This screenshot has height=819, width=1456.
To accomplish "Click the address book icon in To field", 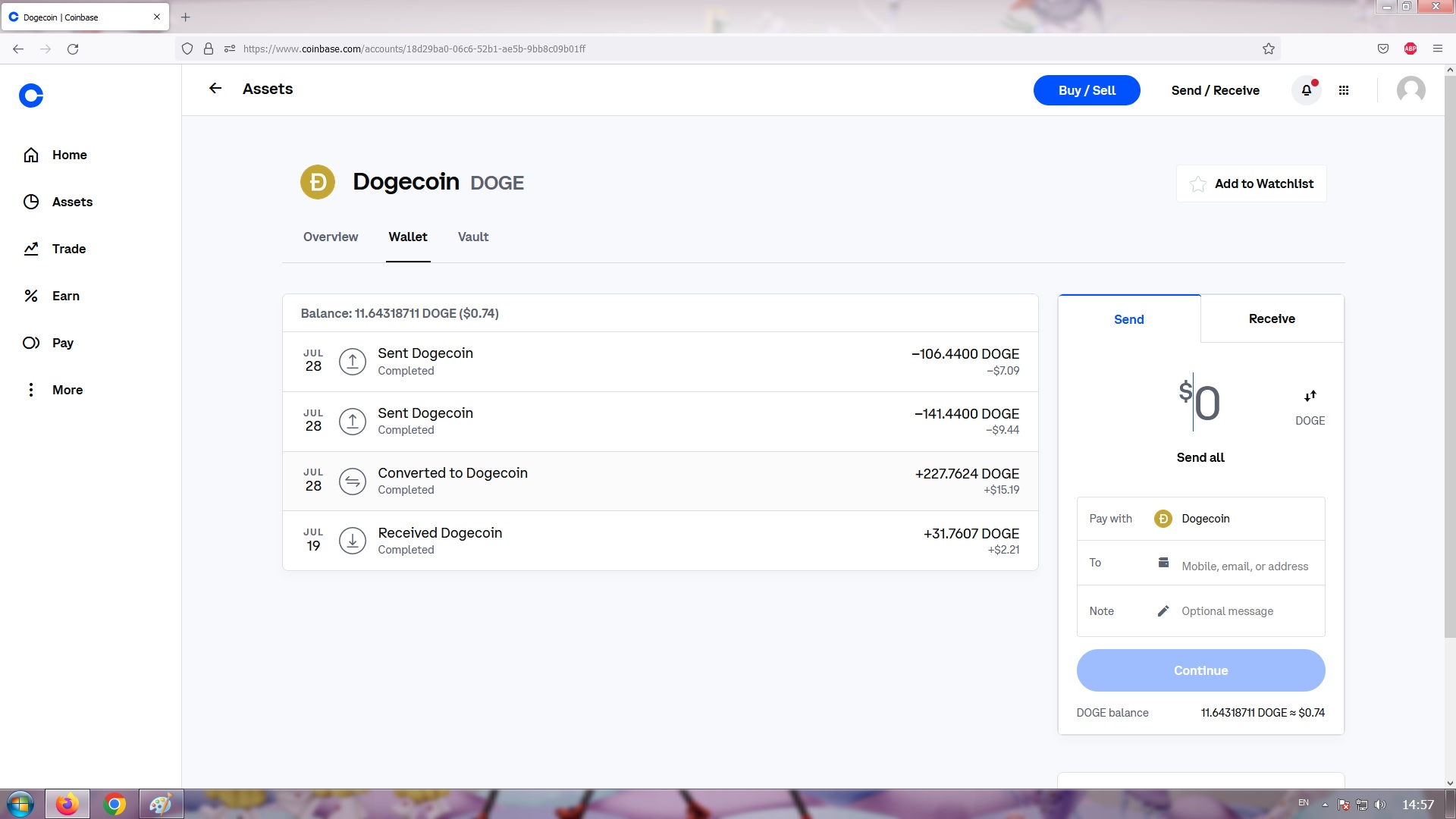I will (1163, 563).
